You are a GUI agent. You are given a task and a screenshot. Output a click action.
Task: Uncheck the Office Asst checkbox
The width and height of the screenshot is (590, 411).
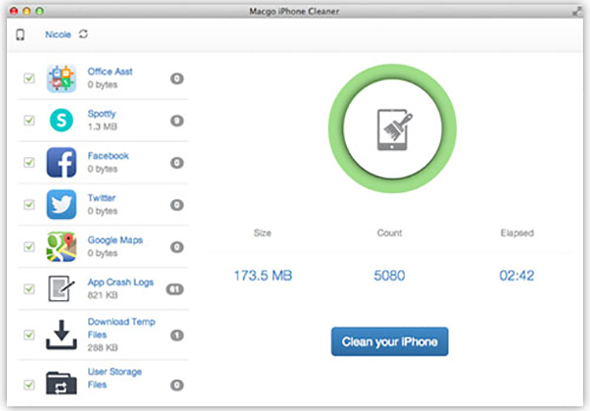(x=29, y=78)
